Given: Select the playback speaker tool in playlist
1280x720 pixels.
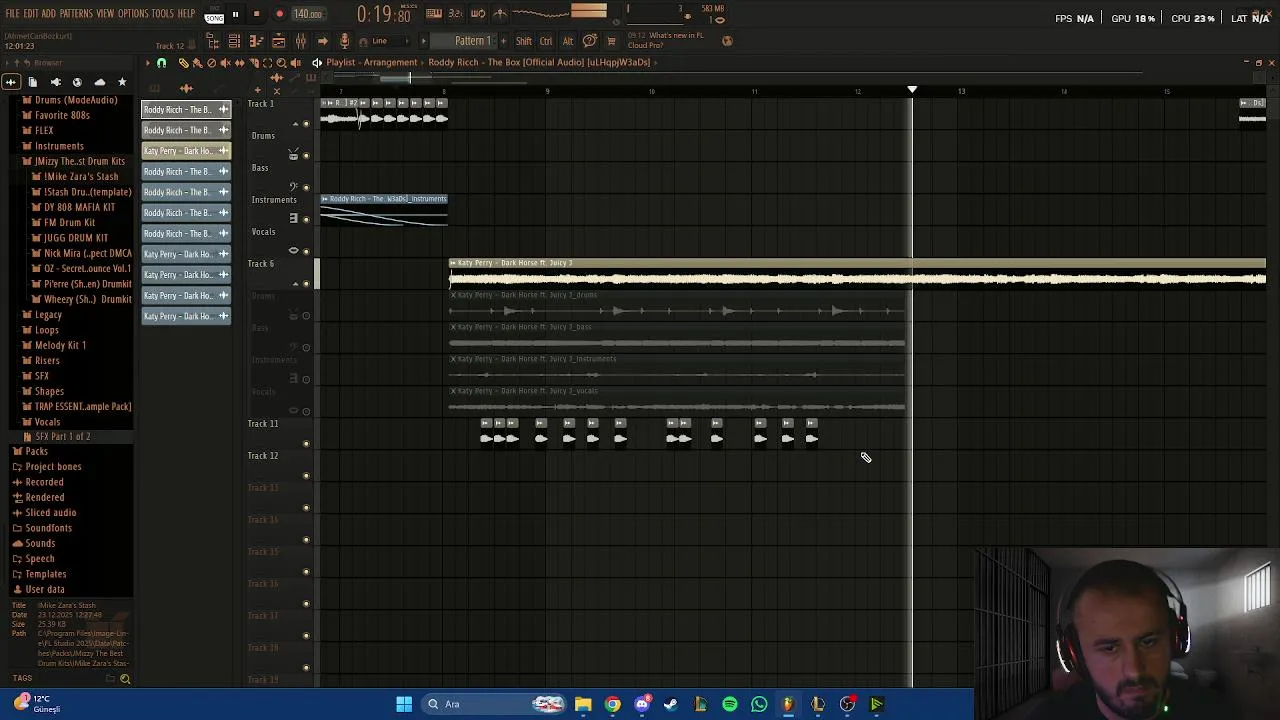Looking at the screenshot, I should pos(295,63).
